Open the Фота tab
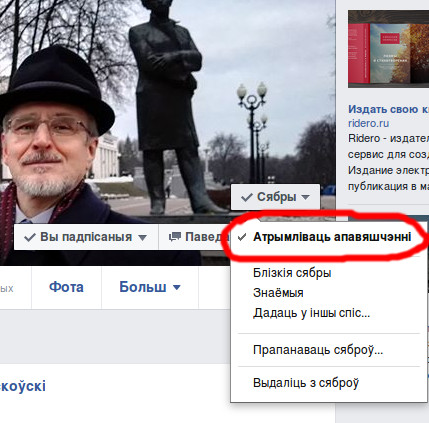Screen dimensions: 429x423 (x=66, y=287)
